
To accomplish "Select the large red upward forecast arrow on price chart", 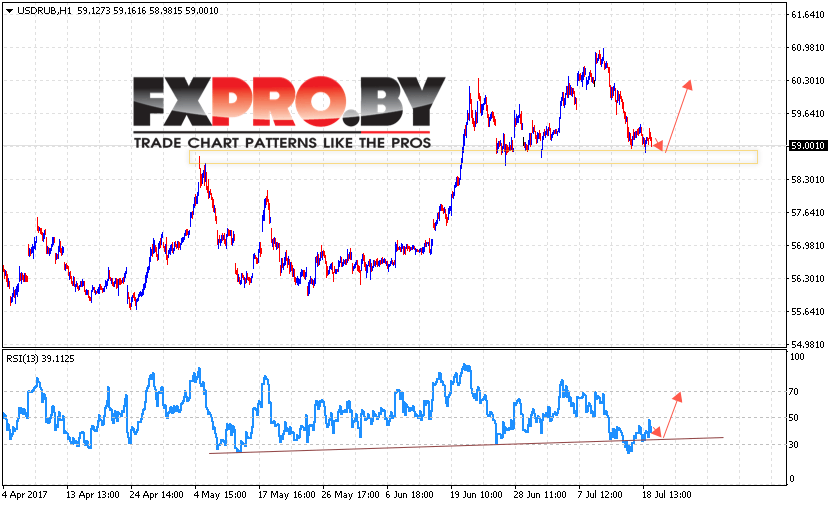I will click(678, 116).
